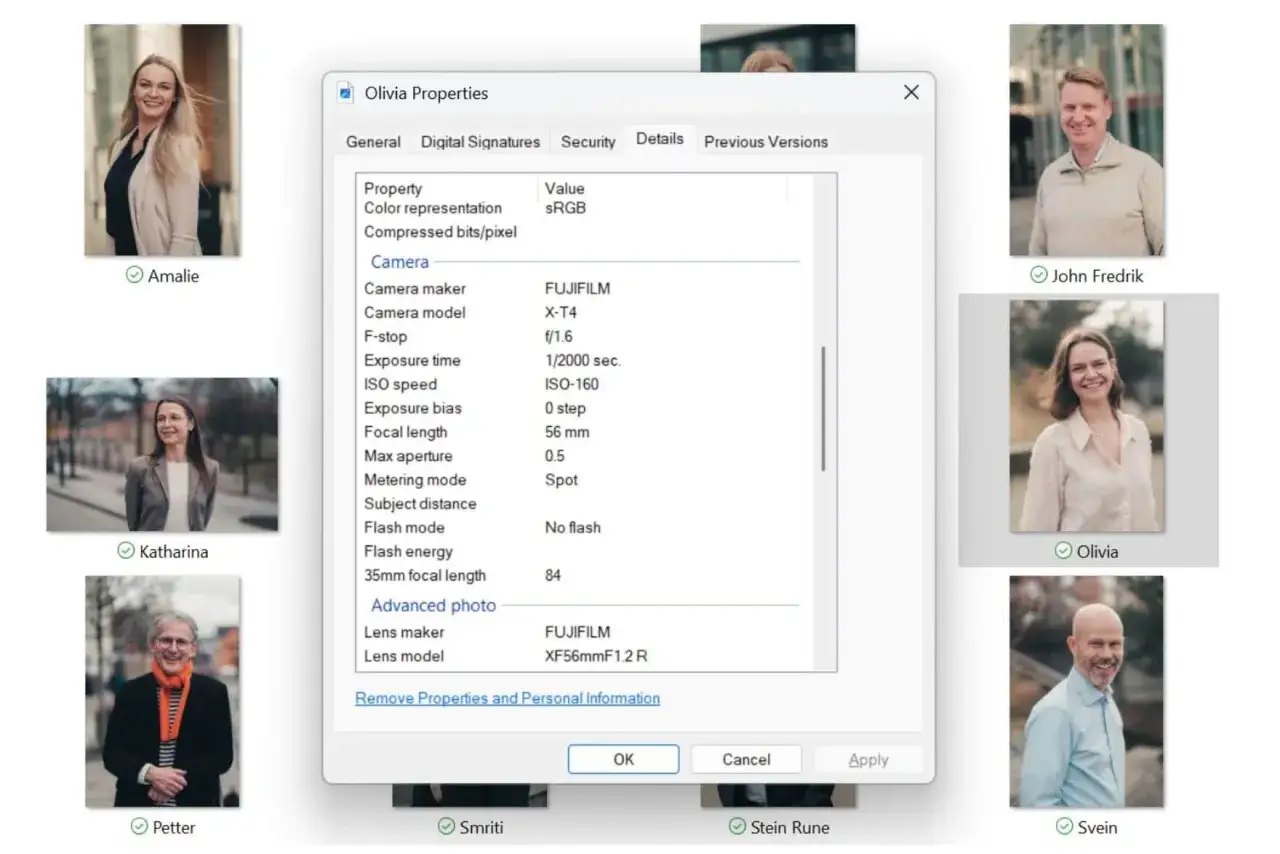Click the green checkmark beside John Fredrik
This screenshot has height=854, width=1280.
pos(1039,275)
